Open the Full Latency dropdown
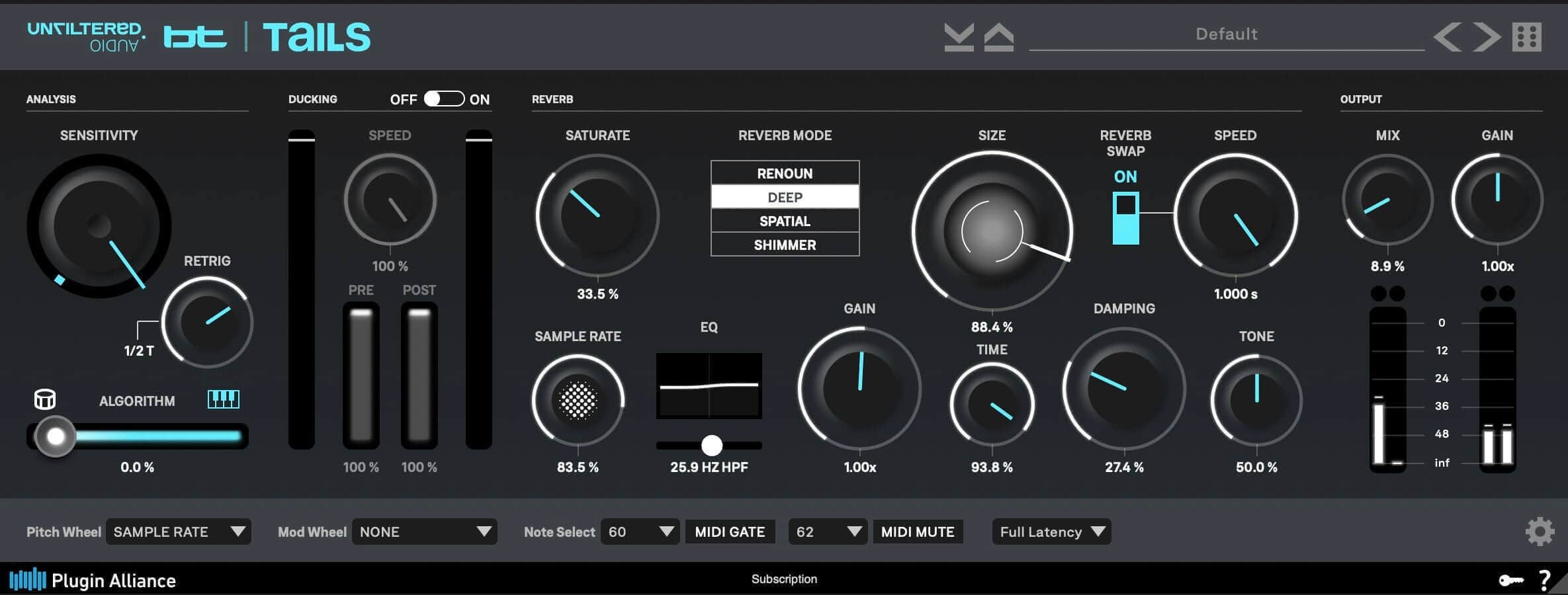Viewport: 1568px width, 595px height. coord(1051,532)
